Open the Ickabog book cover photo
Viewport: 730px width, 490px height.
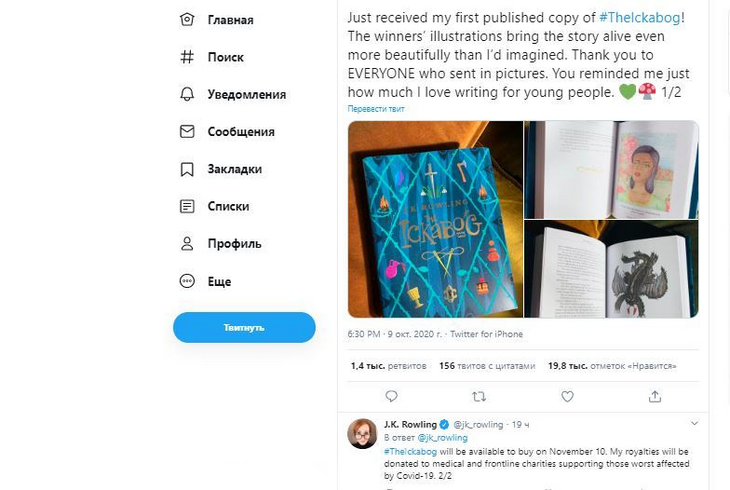click(x=435, y=219)
